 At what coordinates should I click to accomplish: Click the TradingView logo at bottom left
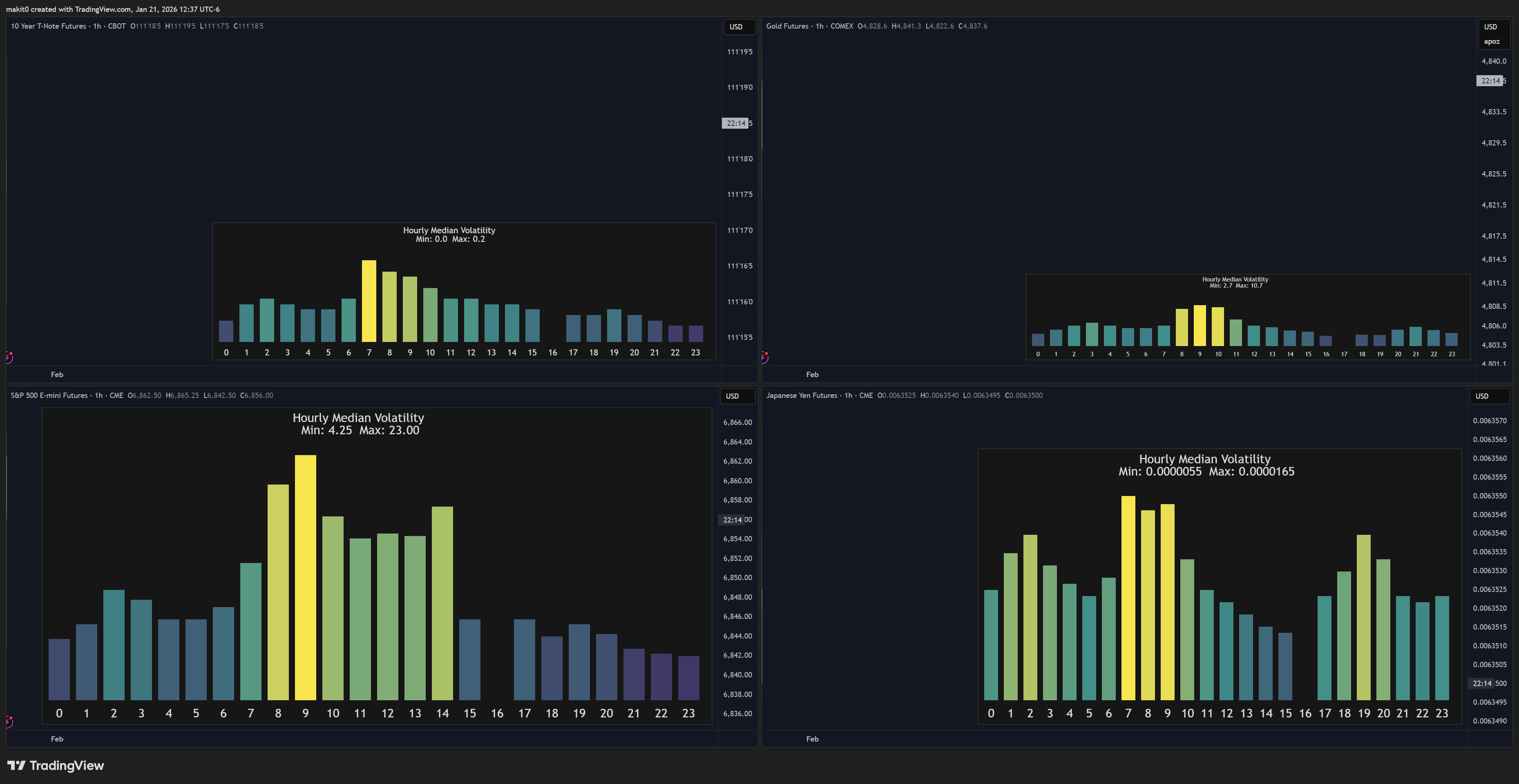pyautogui.click(x=56, y=765)
